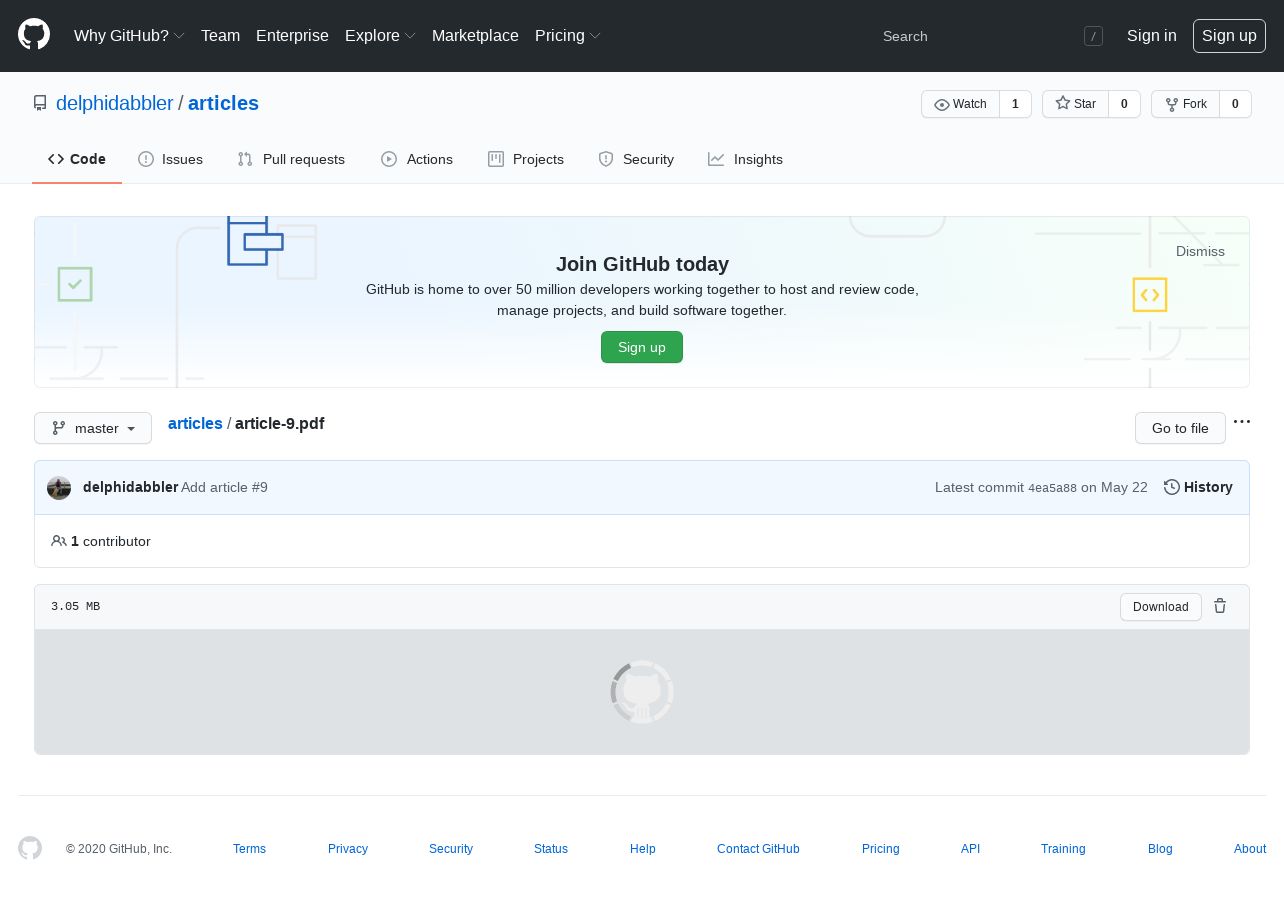Click Sign in link

click(1151, 35)
